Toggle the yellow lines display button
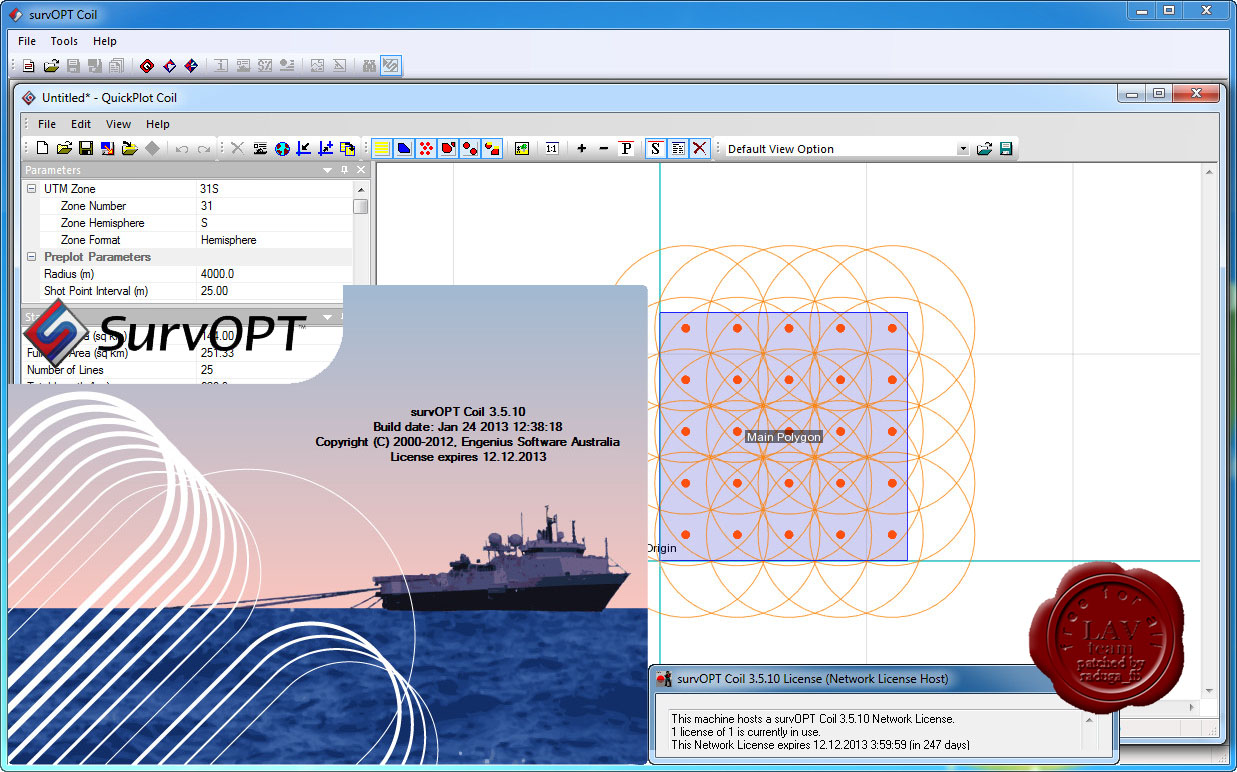This screenshot has height=772, width=1237. [x=382, y=149]
